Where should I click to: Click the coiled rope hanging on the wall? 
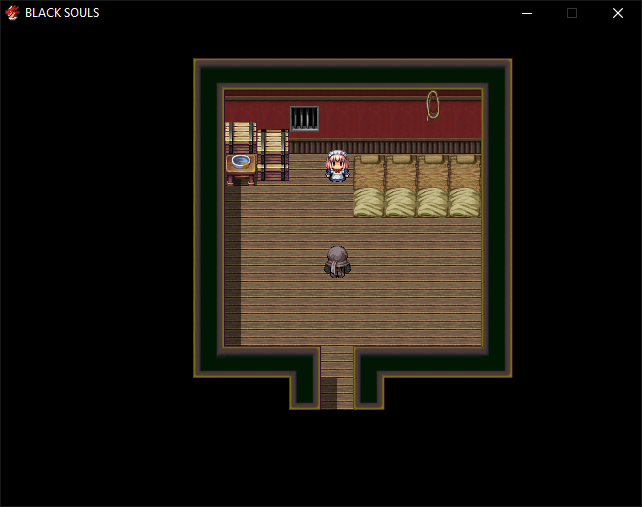tap(433, 105)
